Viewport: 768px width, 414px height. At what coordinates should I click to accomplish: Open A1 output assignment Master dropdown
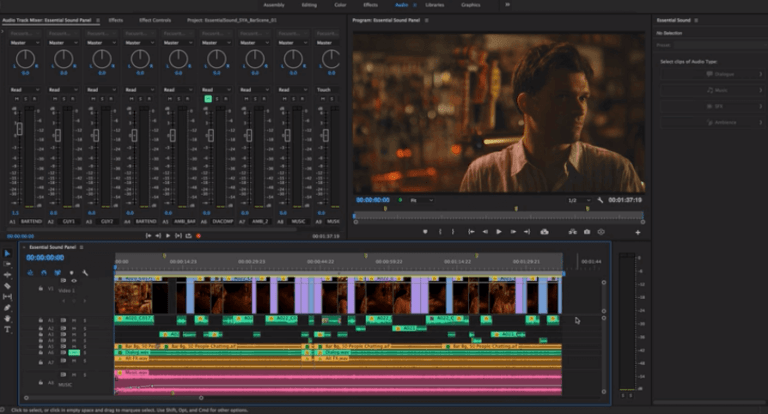coord(24,43)
